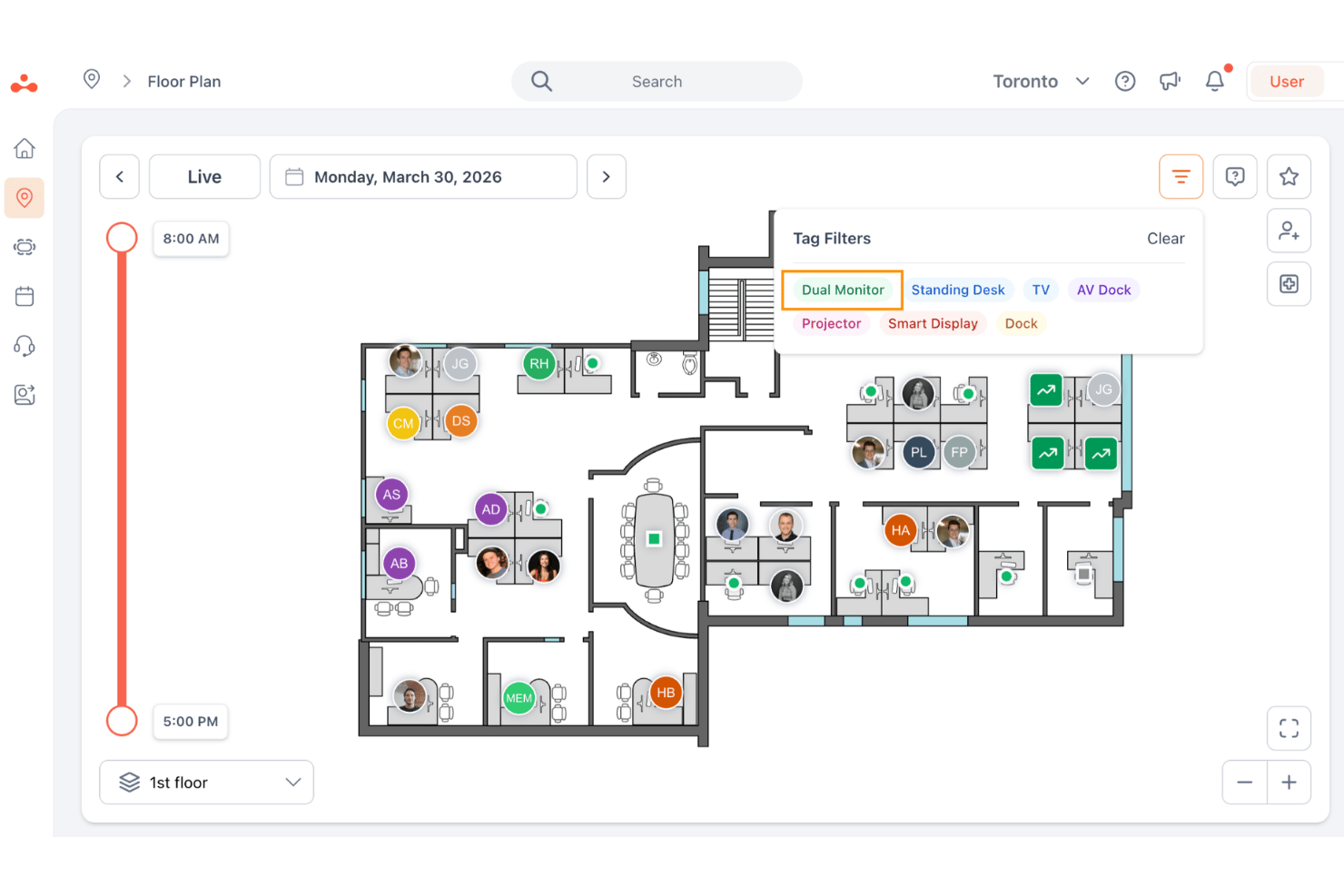Toggle the Dual Monitor tag filter
Image resolution: width=1344 pixels, height=896 pixels.
point(843,290)
